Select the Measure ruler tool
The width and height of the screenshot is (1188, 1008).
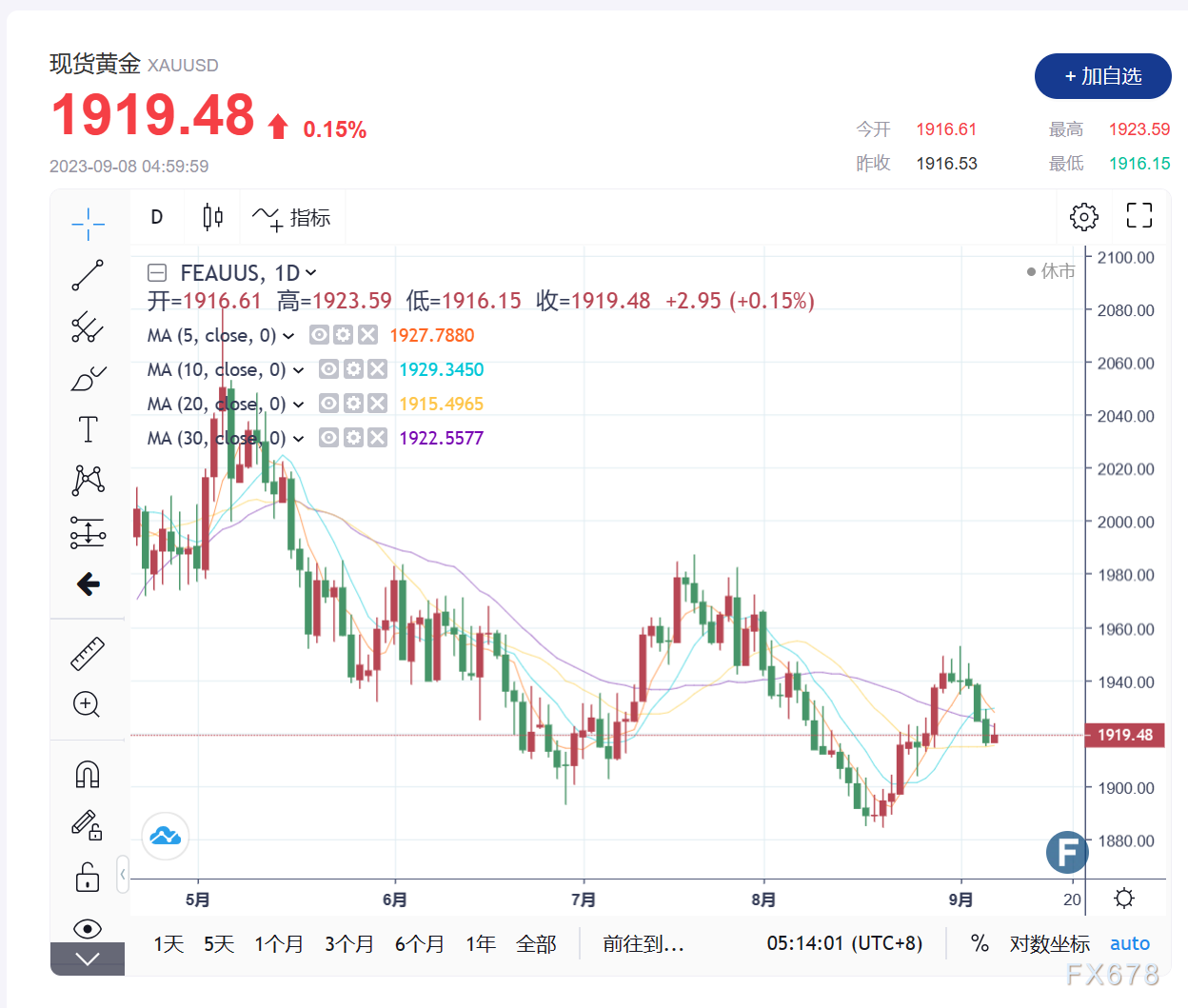(x=88, y=652)
